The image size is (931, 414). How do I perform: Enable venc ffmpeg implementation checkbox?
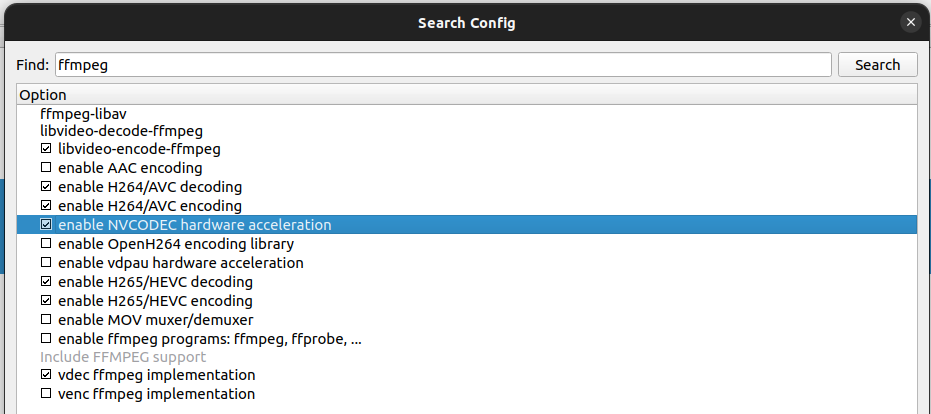pyautogui.click(x=46, y=394)
